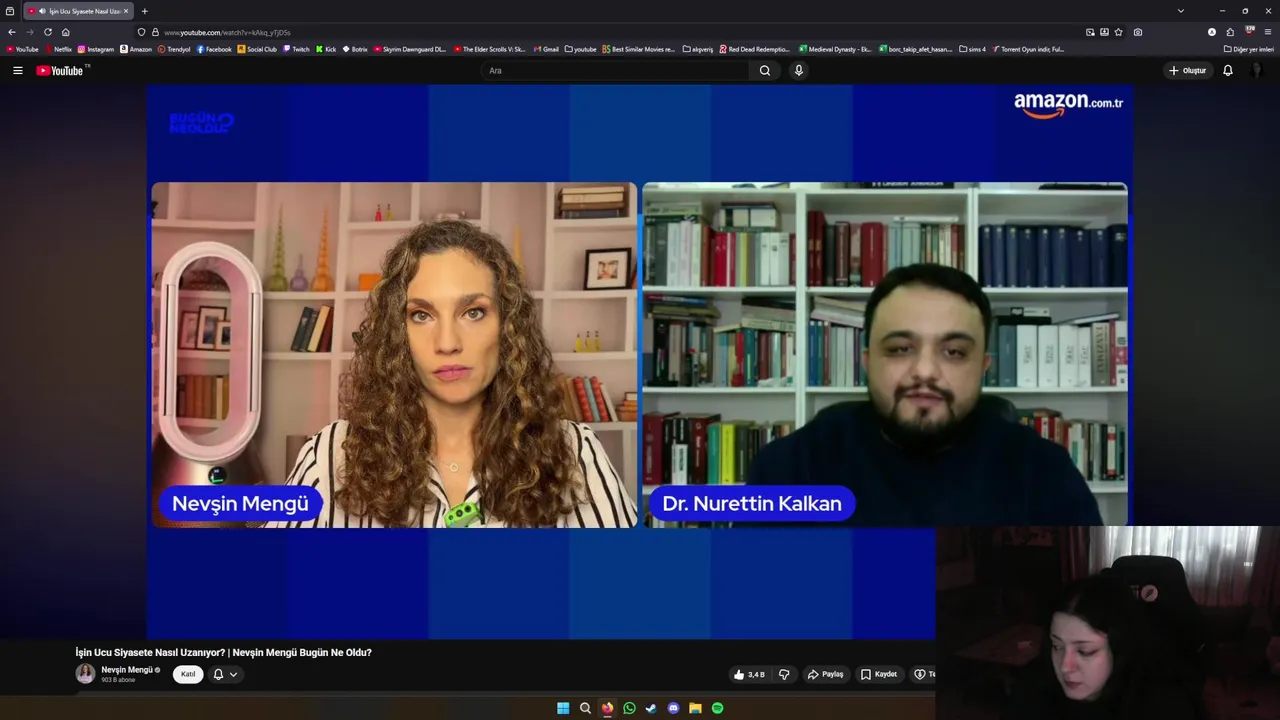The height and width of the screenshot is (720, 1280).
Task: Open YouTube notifications bell in header
Action: point(1228,71)
